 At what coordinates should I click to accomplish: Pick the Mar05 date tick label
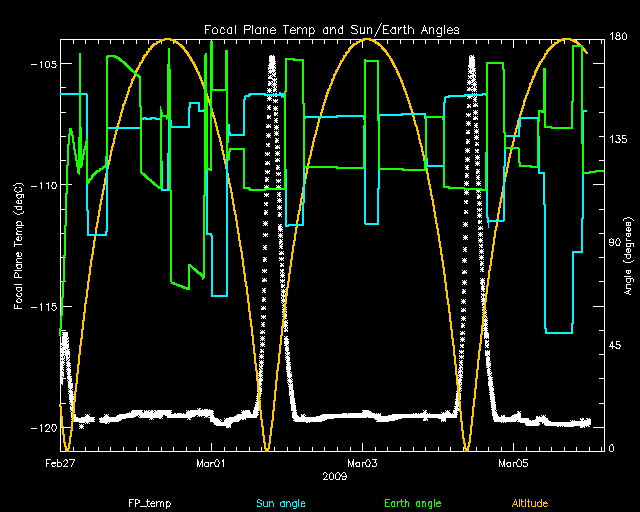pos(513,464)
